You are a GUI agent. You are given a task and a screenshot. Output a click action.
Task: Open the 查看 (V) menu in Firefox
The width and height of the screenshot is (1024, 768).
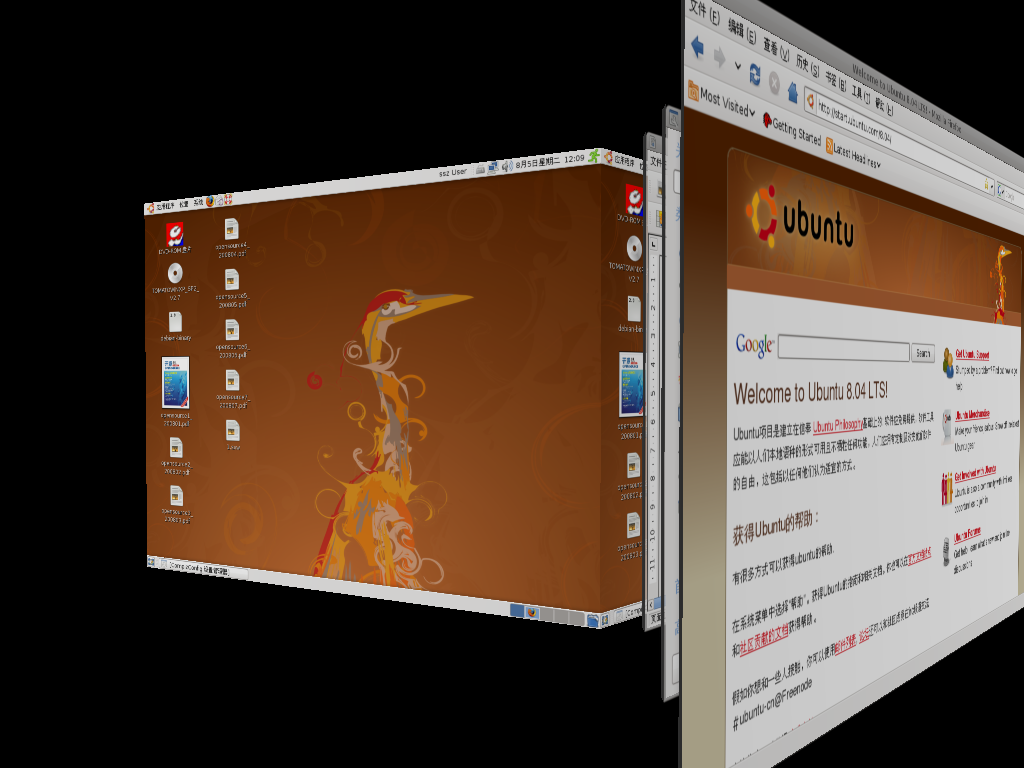coord(776,48)
